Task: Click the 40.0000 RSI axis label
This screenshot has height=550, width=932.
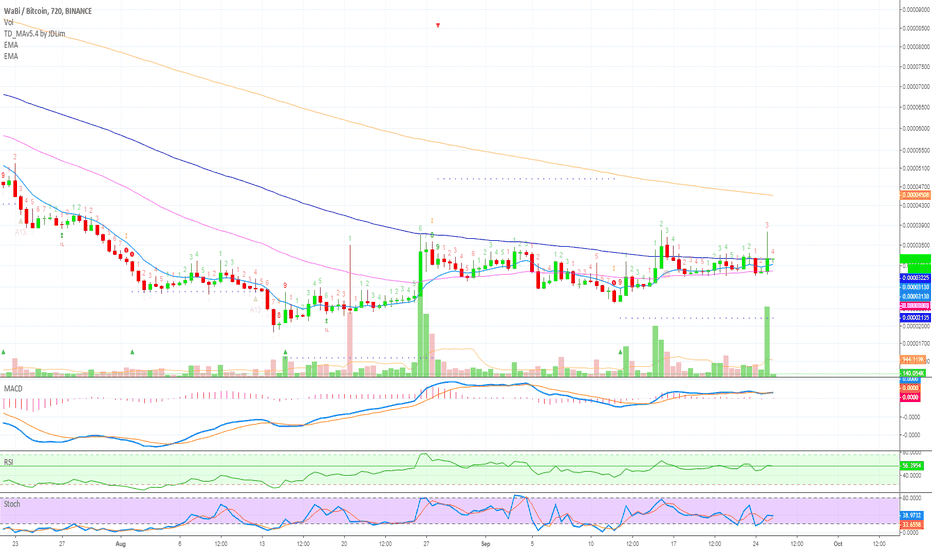Action: (911, 476)
